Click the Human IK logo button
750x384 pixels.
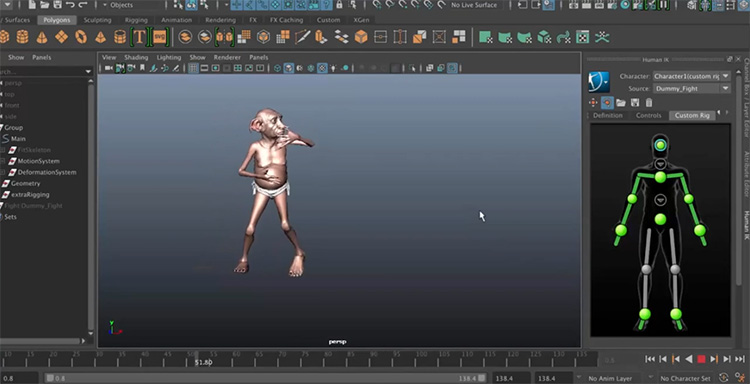pyautogui.click(x=599, y=82)
